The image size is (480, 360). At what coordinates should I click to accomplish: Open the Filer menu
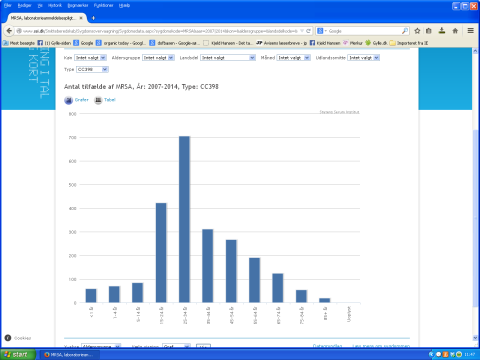[8, 5]
